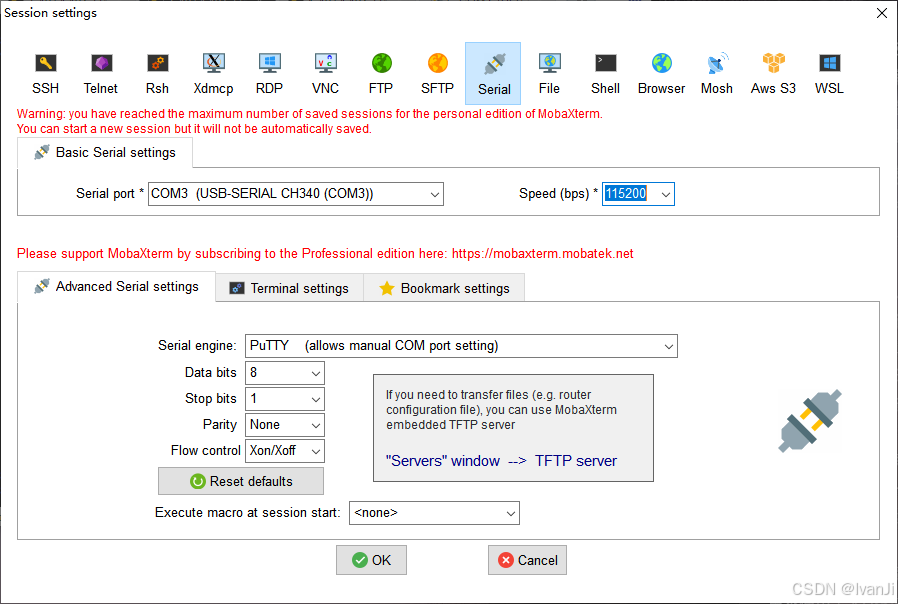Open the Bookmark settings tab
Viewport: 898px width, 604px height.
coord(444,288)
